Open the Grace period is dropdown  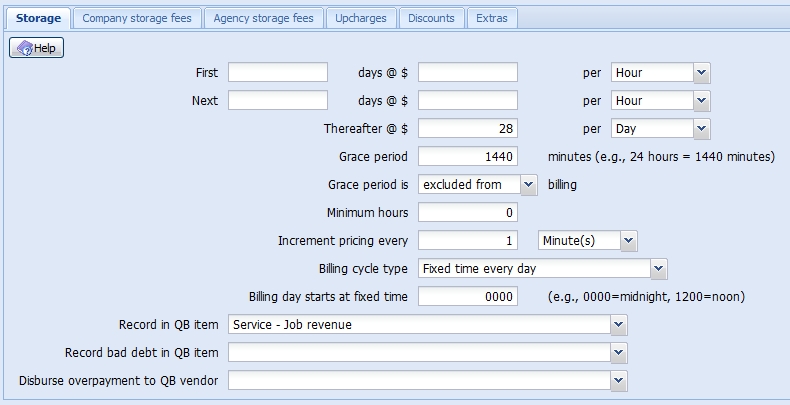click(529, 184)
